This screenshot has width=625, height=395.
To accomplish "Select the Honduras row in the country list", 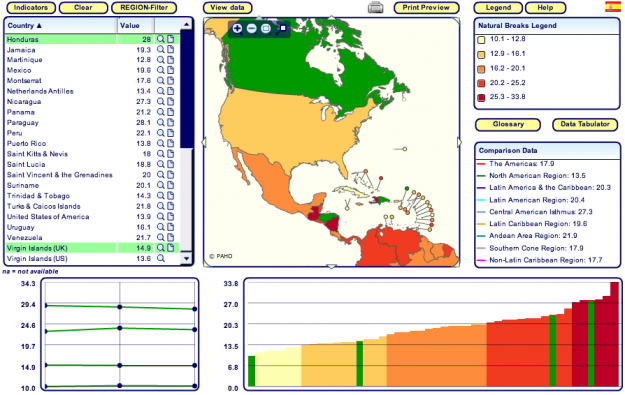I will coord(93,39).
